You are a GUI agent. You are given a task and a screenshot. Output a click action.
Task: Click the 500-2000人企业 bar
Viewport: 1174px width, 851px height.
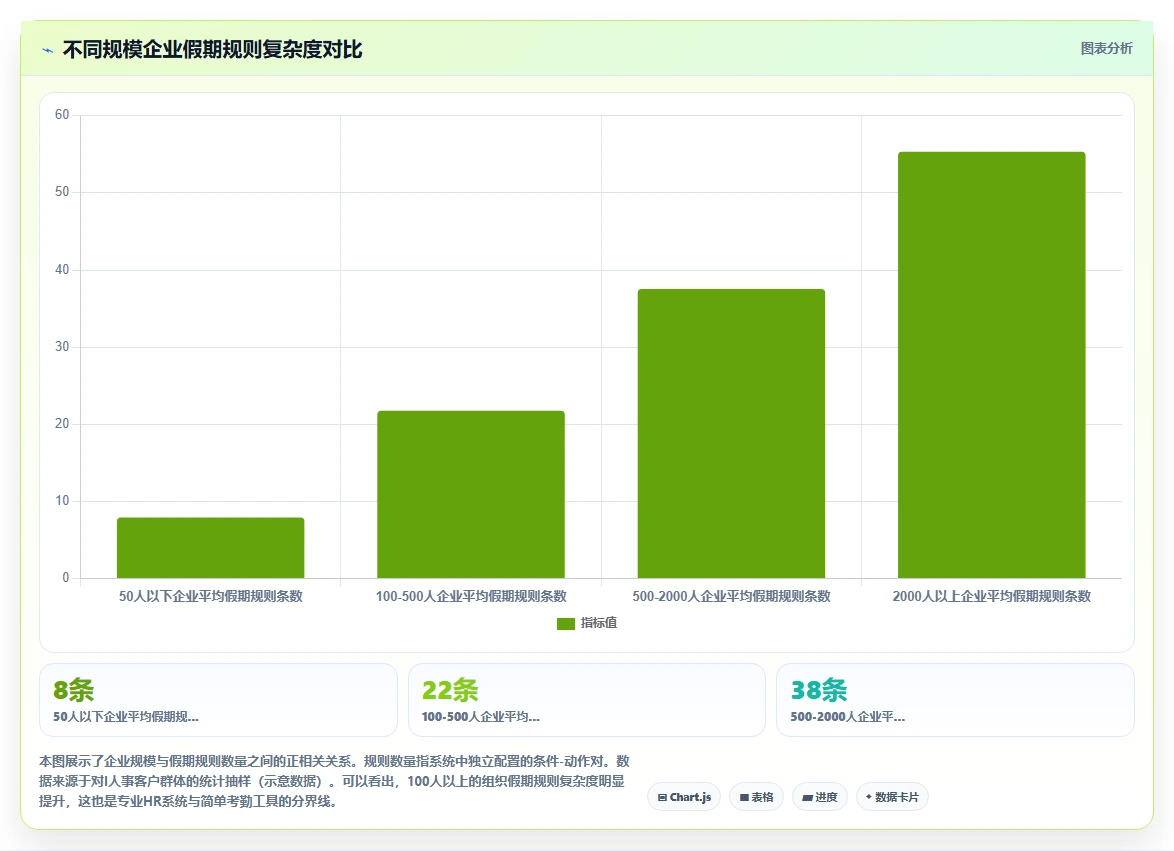(x=732, y=433)
